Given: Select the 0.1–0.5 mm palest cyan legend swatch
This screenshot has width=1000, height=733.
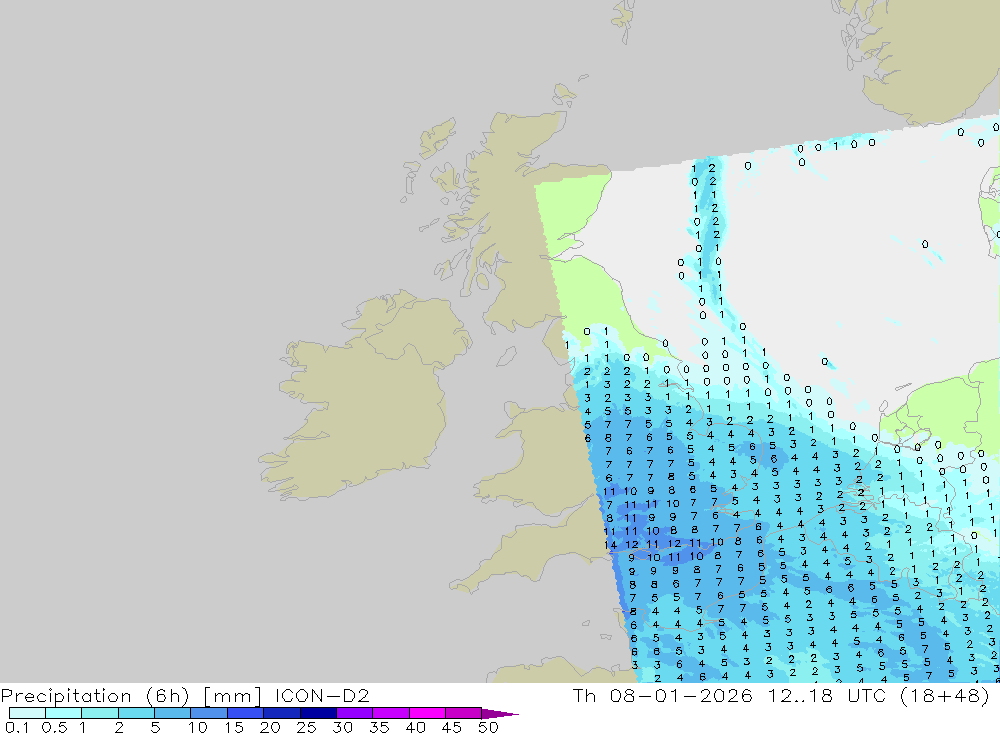Looking at the screenshot, I should point(27,713).
